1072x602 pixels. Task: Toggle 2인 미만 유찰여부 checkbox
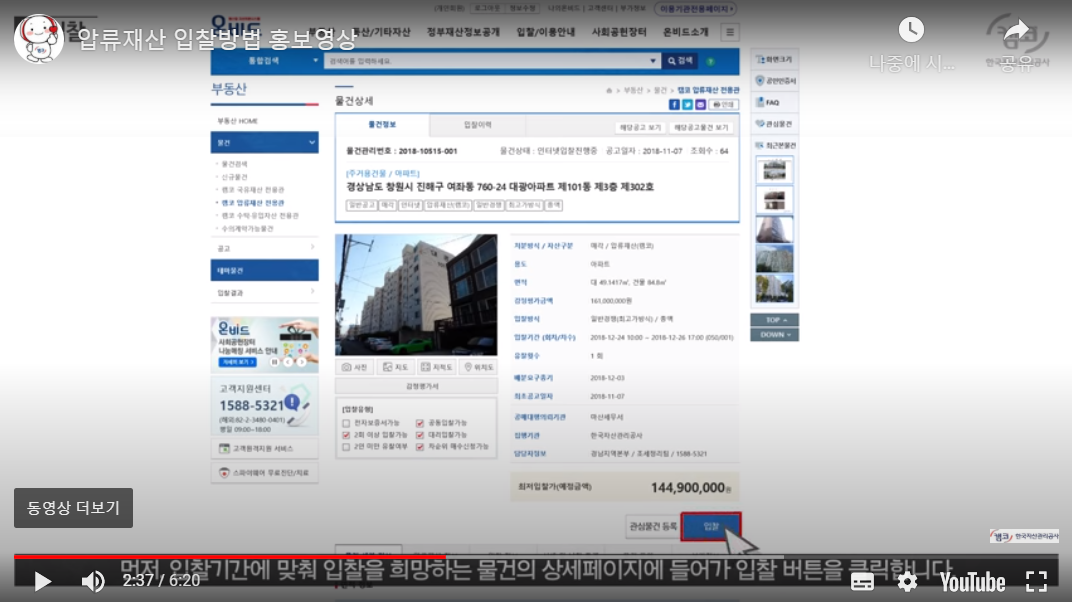(346, 447)
